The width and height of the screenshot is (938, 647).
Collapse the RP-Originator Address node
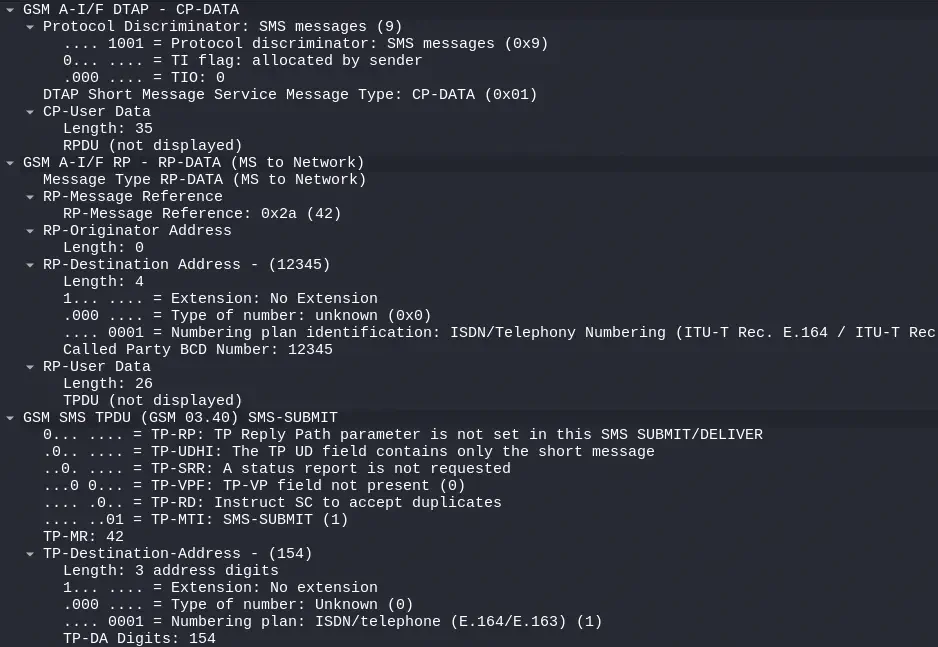(x=30, y=231)
